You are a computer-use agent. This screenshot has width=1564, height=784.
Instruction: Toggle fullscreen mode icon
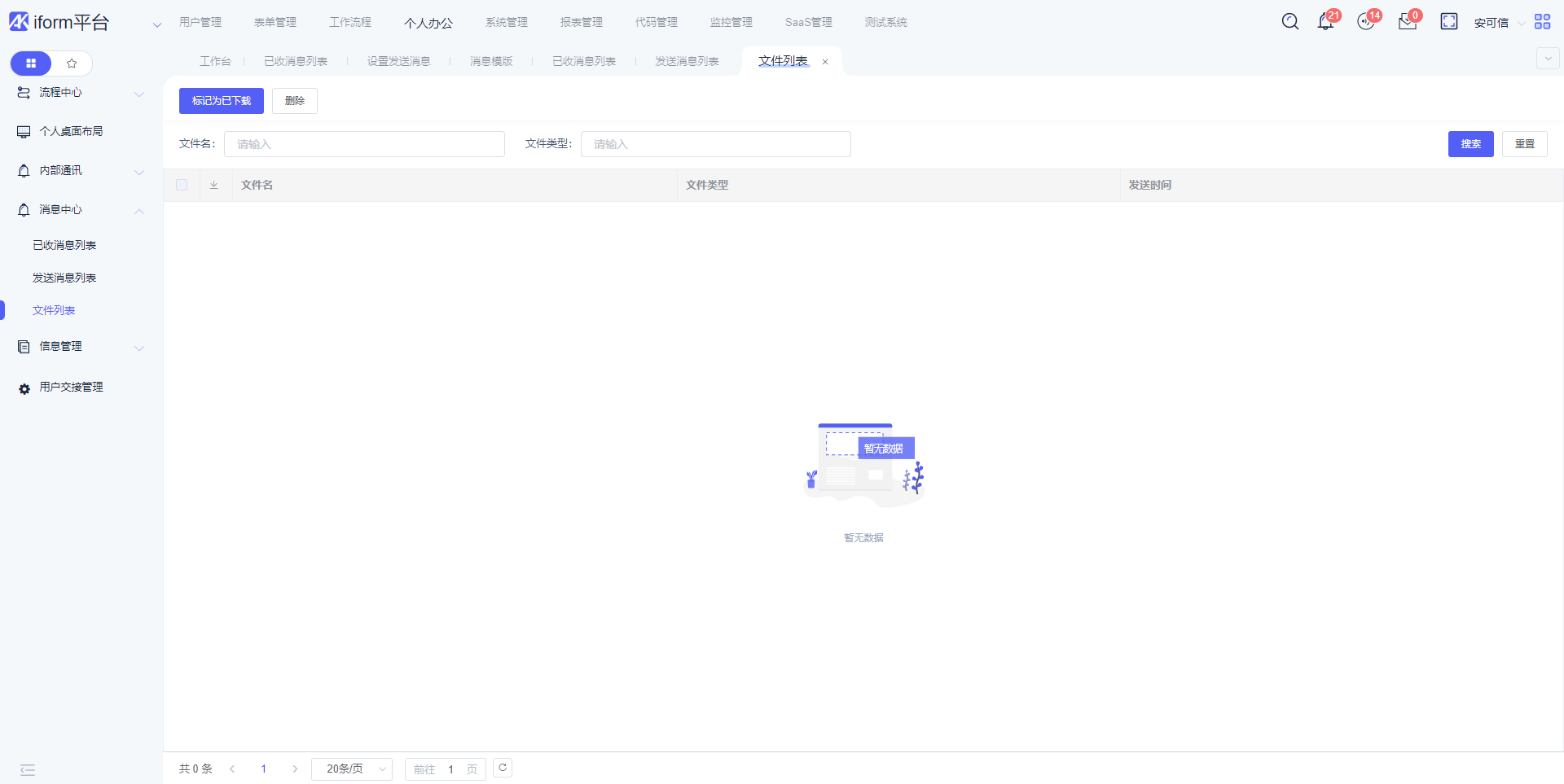[x=1448, y=22]
